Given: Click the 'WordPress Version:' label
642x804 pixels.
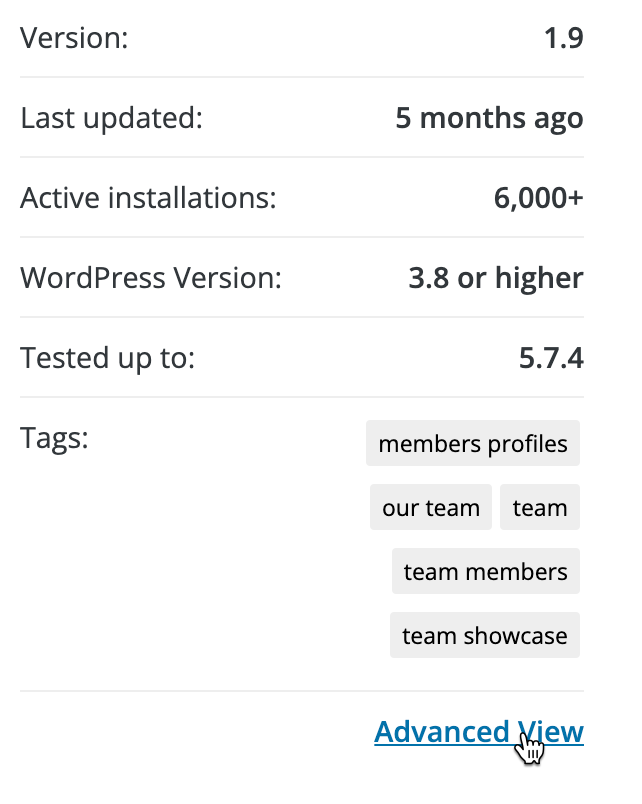Looking at the screenshot, I should (x=151, y=278).
